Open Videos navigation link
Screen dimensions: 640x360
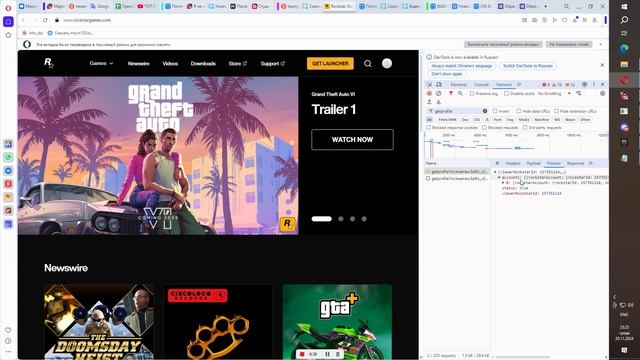[x=170, y=64]
